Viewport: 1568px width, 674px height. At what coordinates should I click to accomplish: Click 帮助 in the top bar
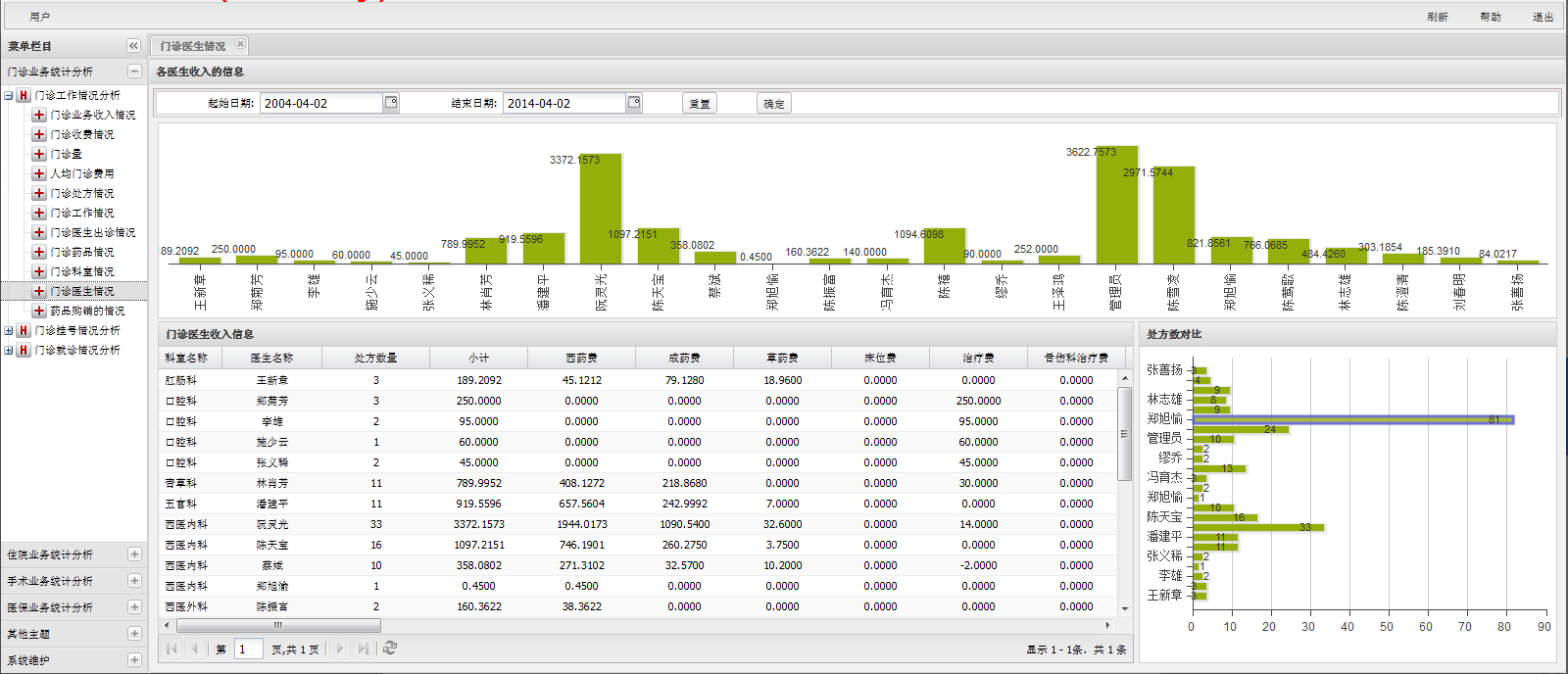point(1491,17)
